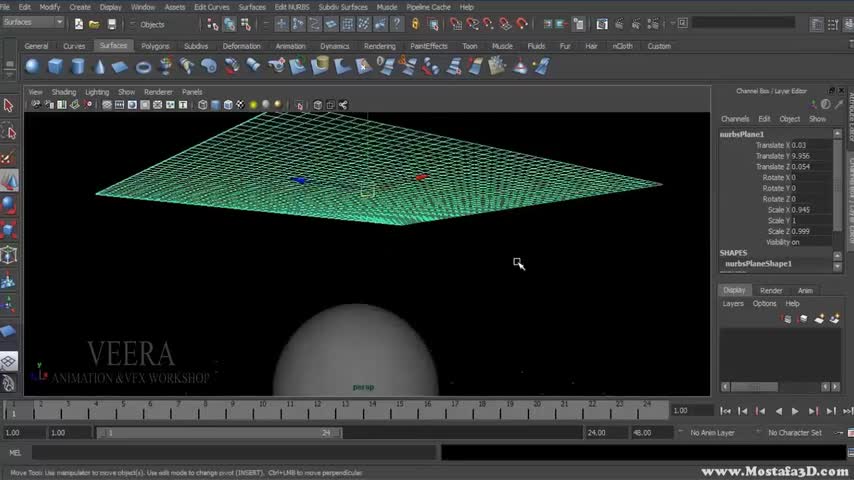
Task: Create a NURBS cylinder from the shelf
Action: [78, 66]
